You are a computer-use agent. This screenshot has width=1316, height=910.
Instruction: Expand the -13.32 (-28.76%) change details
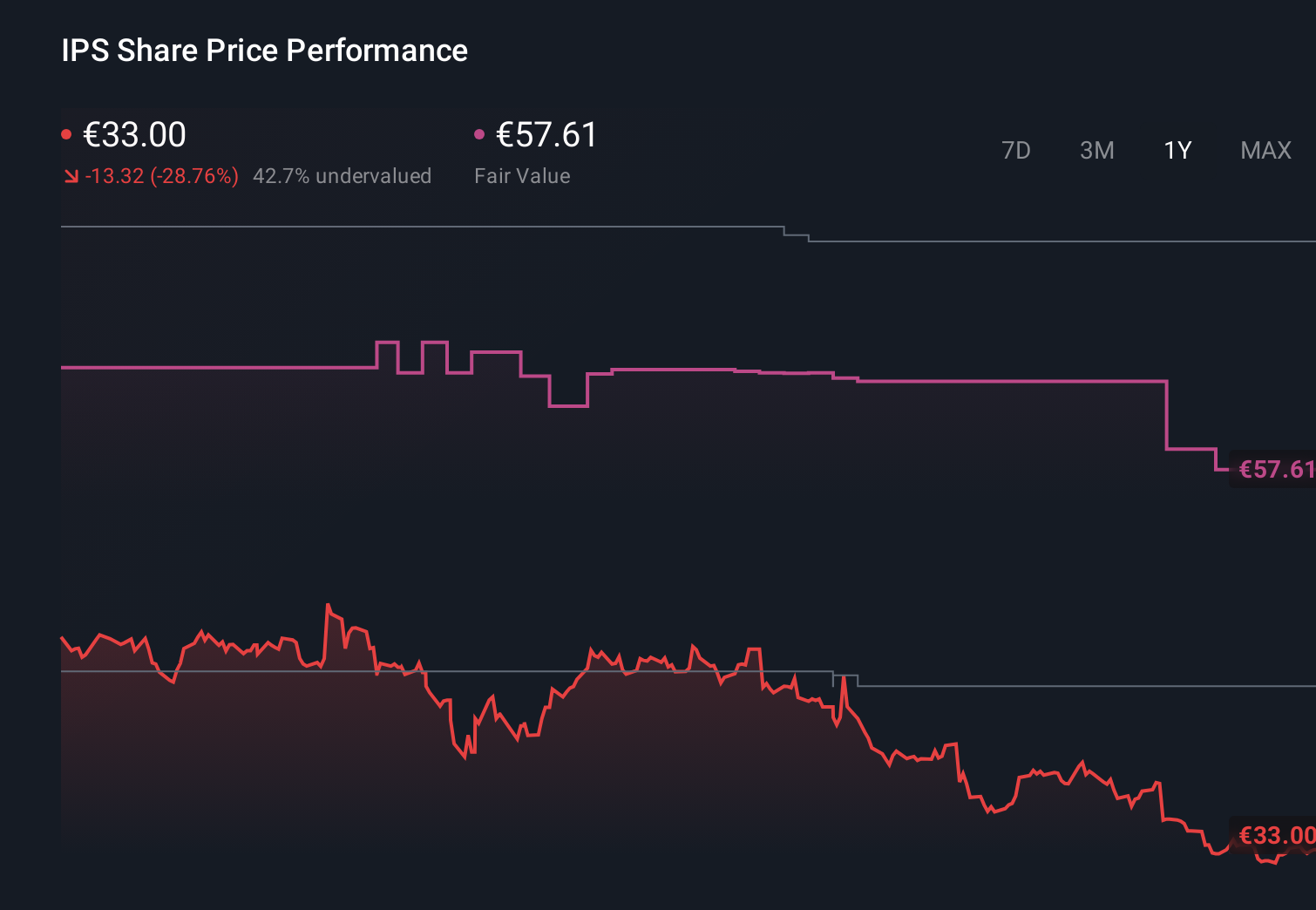(x=162, y=175)
